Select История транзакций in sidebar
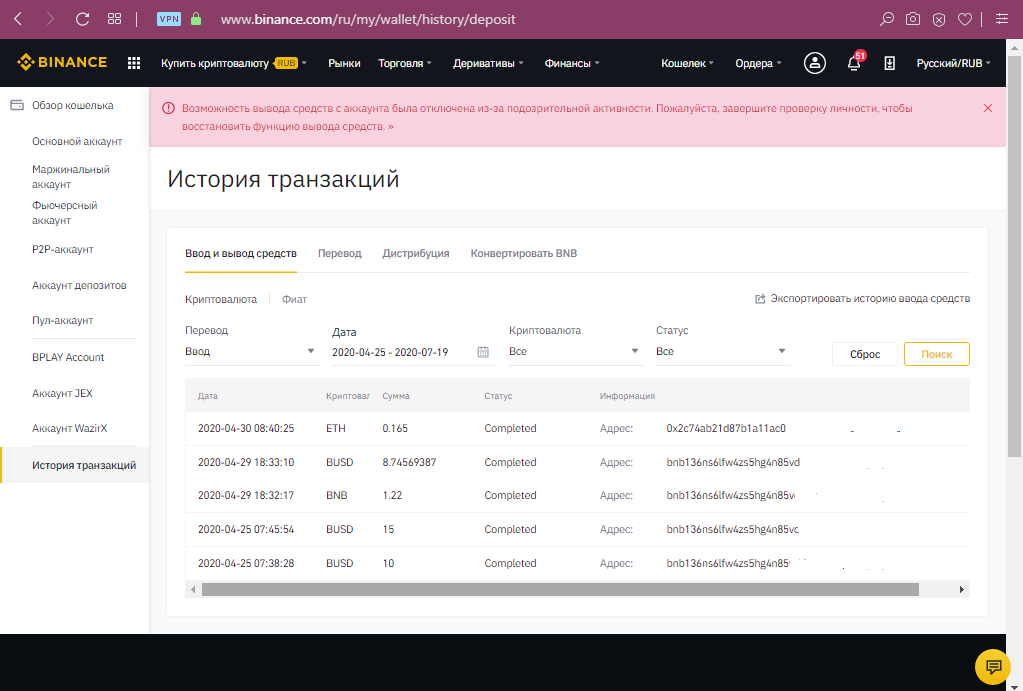 click(75, 465)
